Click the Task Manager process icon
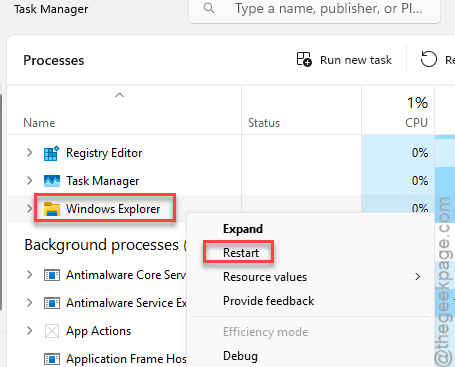This screenshot has height=367, width=455. point(52,181)
